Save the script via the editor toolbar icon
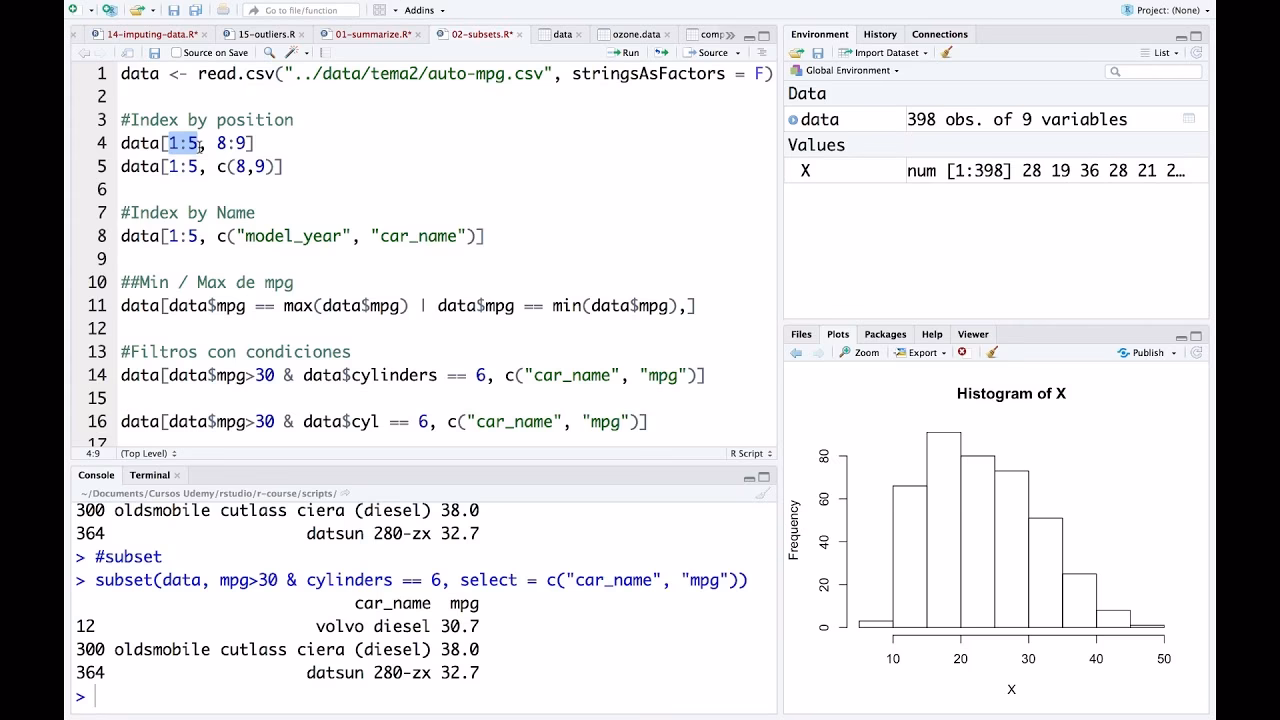1280x720 pixels. 154,53
